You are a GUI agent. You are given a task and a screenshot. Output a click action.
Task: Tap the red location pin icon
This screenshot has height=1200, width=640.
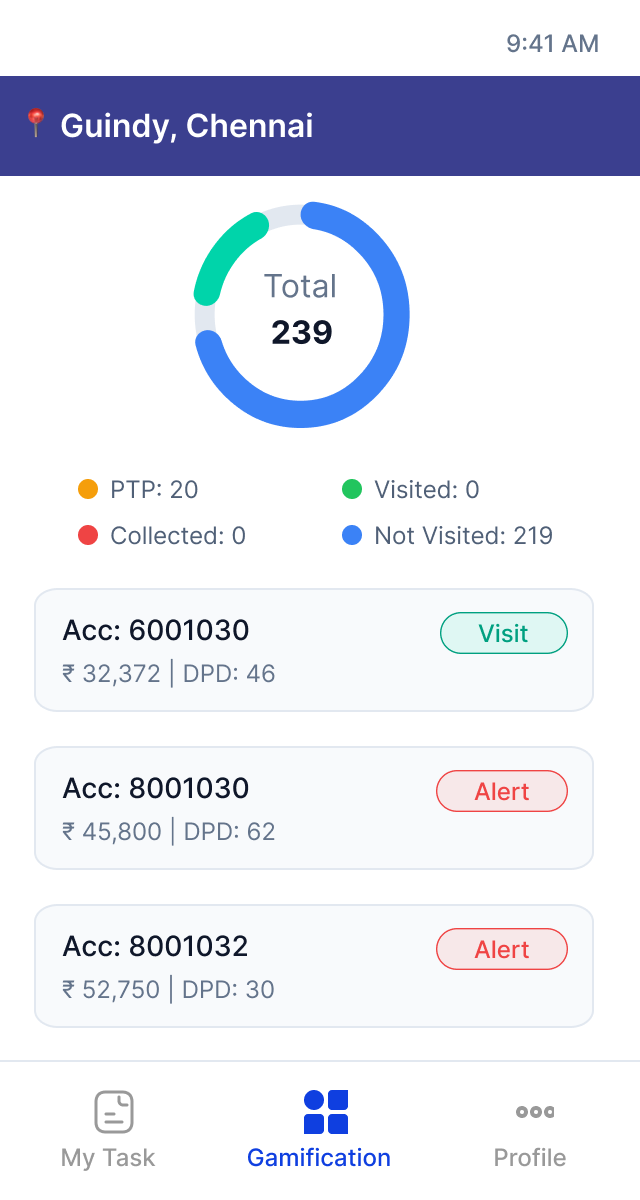(x=36, y=124)
